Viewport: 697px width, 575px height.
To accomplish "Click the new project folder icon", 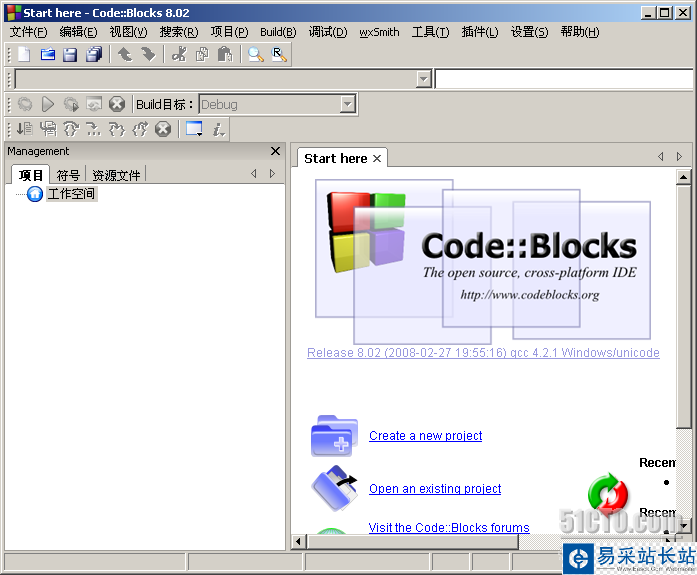I will tap(334, 436).
